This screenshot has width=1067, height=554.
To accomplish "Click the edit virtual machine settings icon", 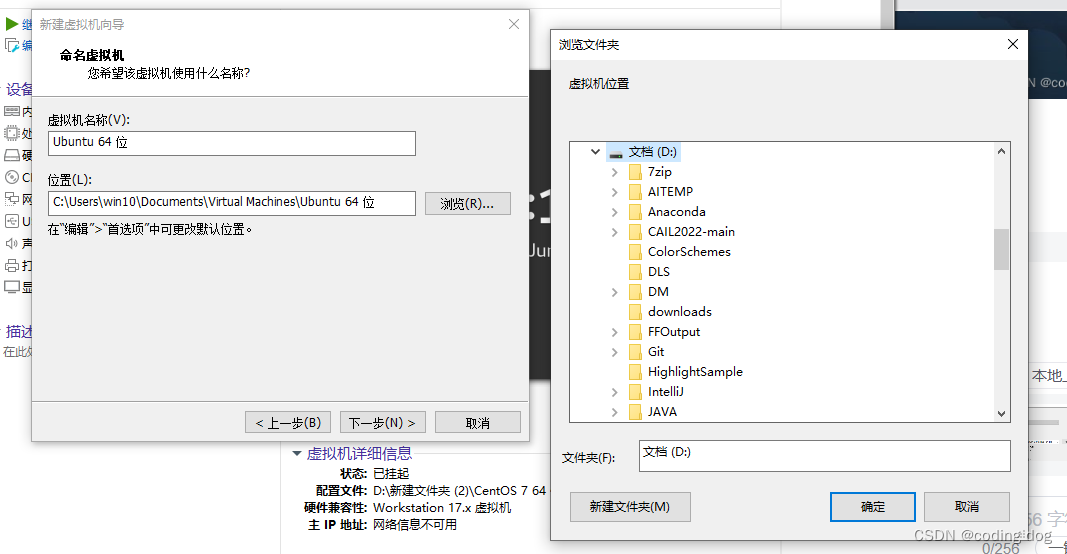I will pyautogui.click(x=12, y=46).
